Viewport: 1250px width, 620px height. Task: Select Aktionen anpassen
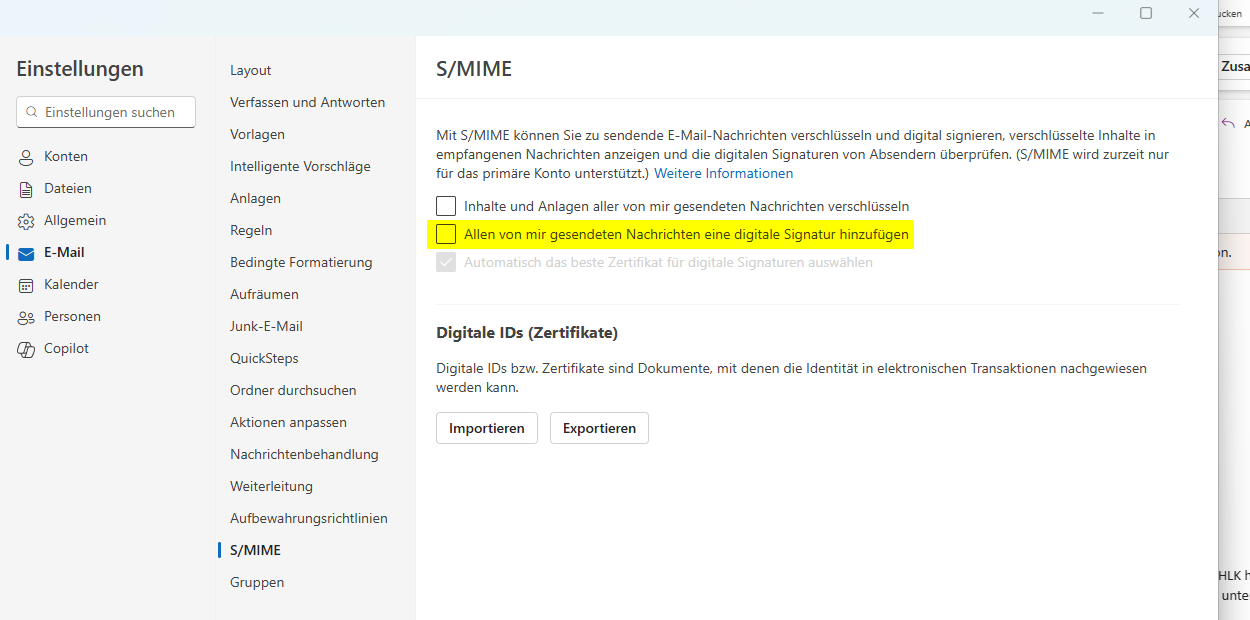[288, 422]
